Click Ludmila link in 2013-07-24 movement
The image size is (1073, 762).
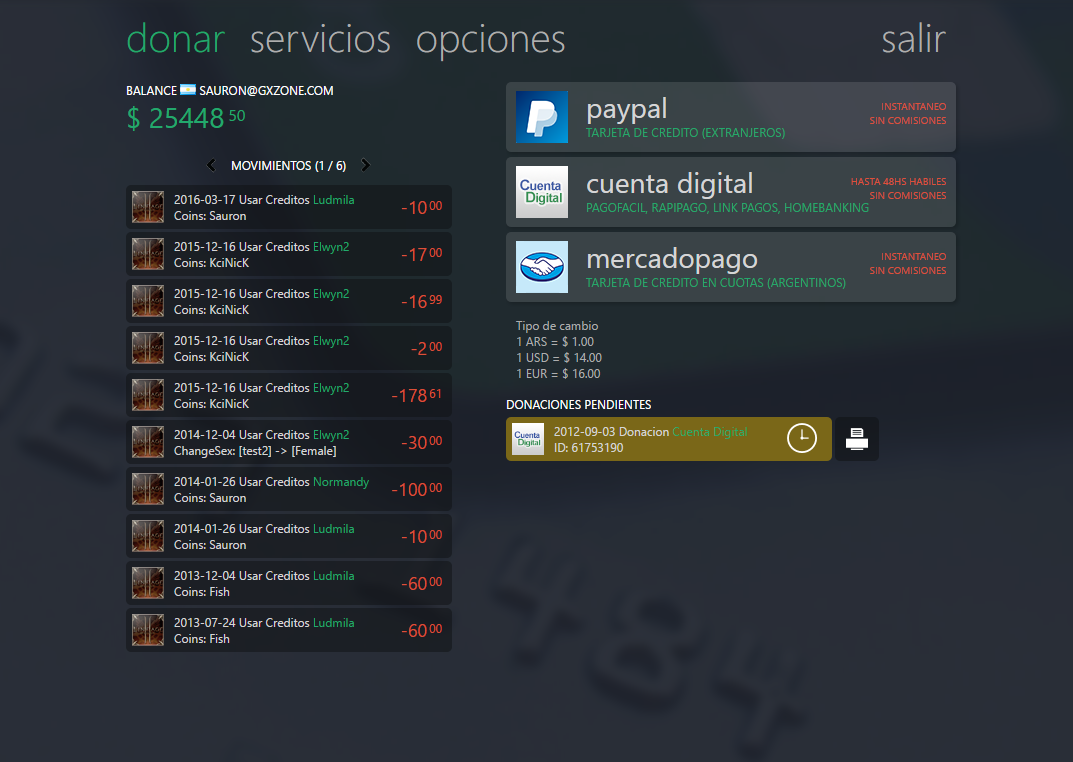point(333,623)
